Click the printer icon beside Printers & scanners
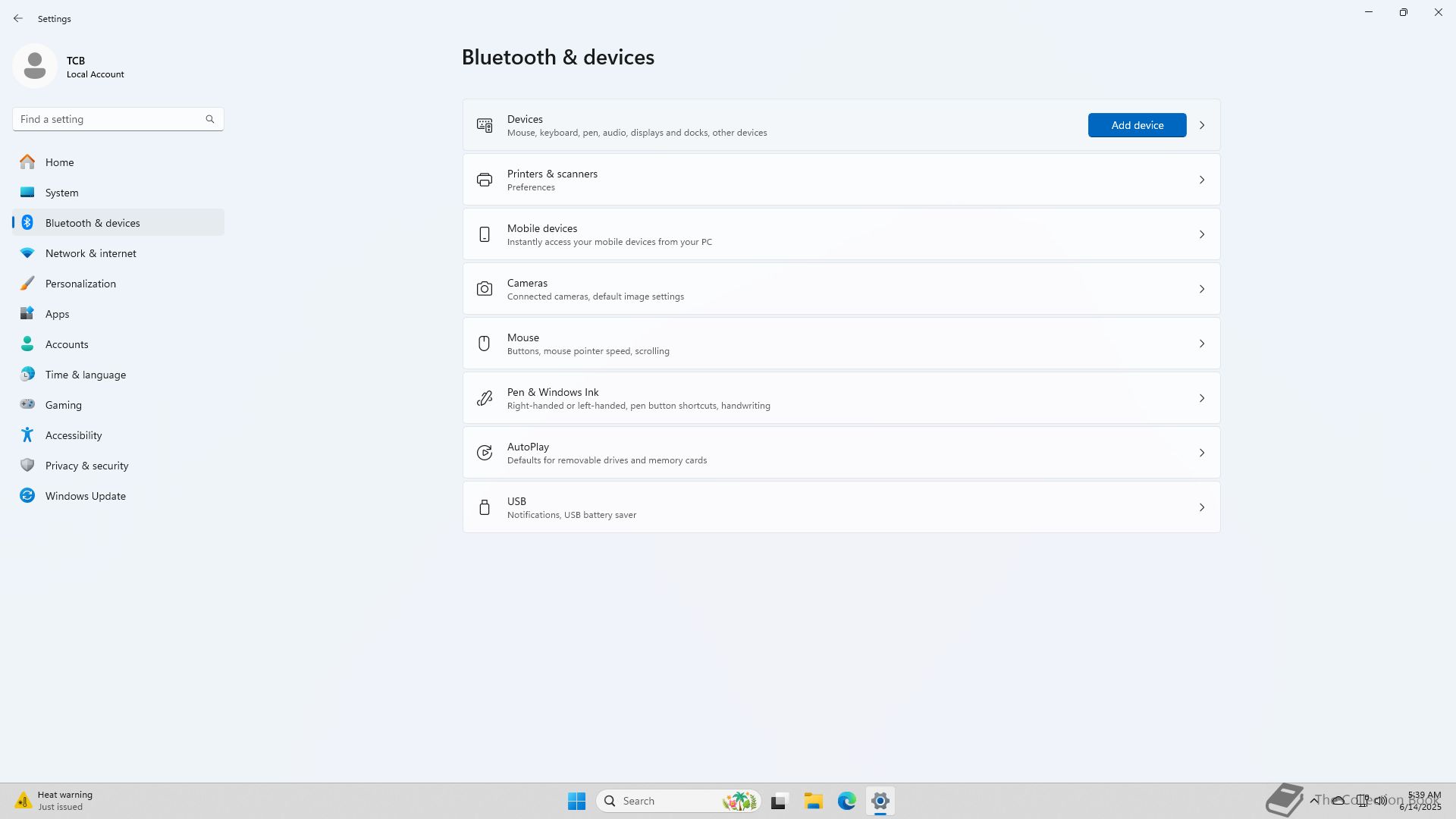Screen dimensions: 1456x819 (x=484, y=180)
